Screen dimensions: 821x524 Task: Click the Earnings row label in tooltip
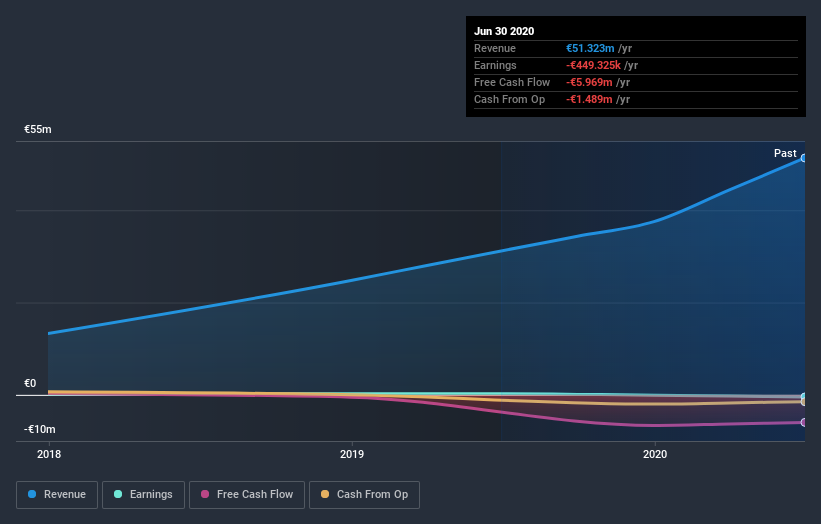click(x=495, y=65)
